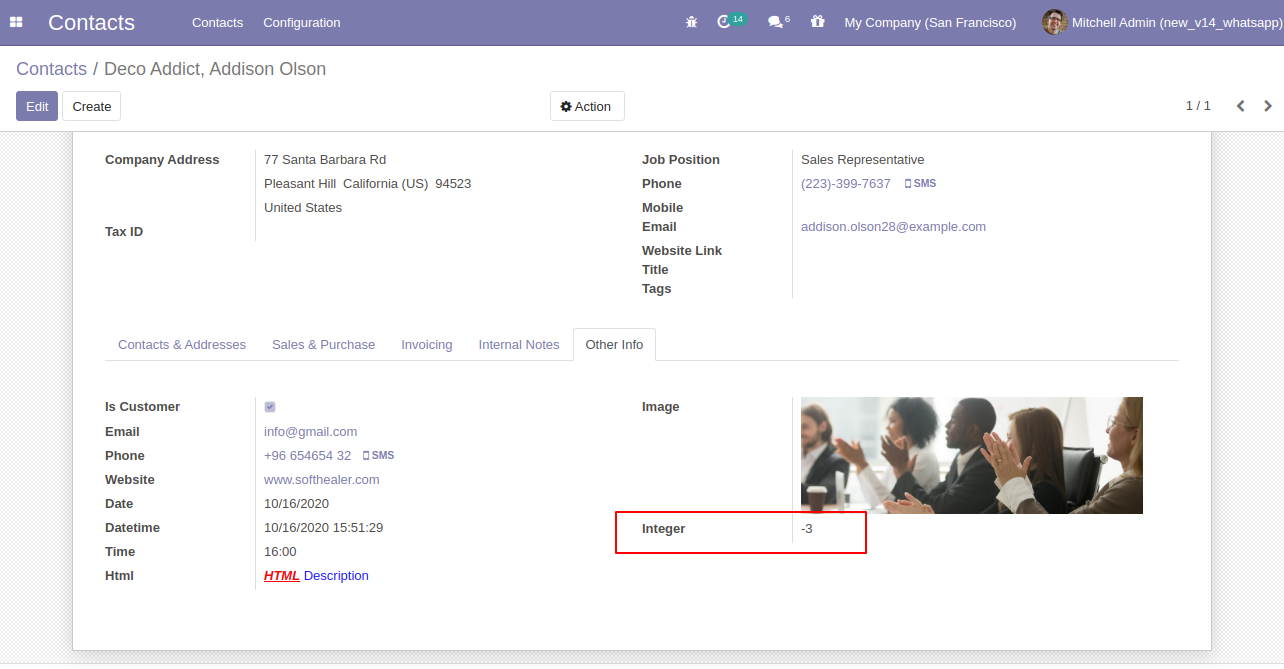Switch to Contacts & Addresses tab
The width and height of the screenshot is (1284, 669).
pos(182,344)
